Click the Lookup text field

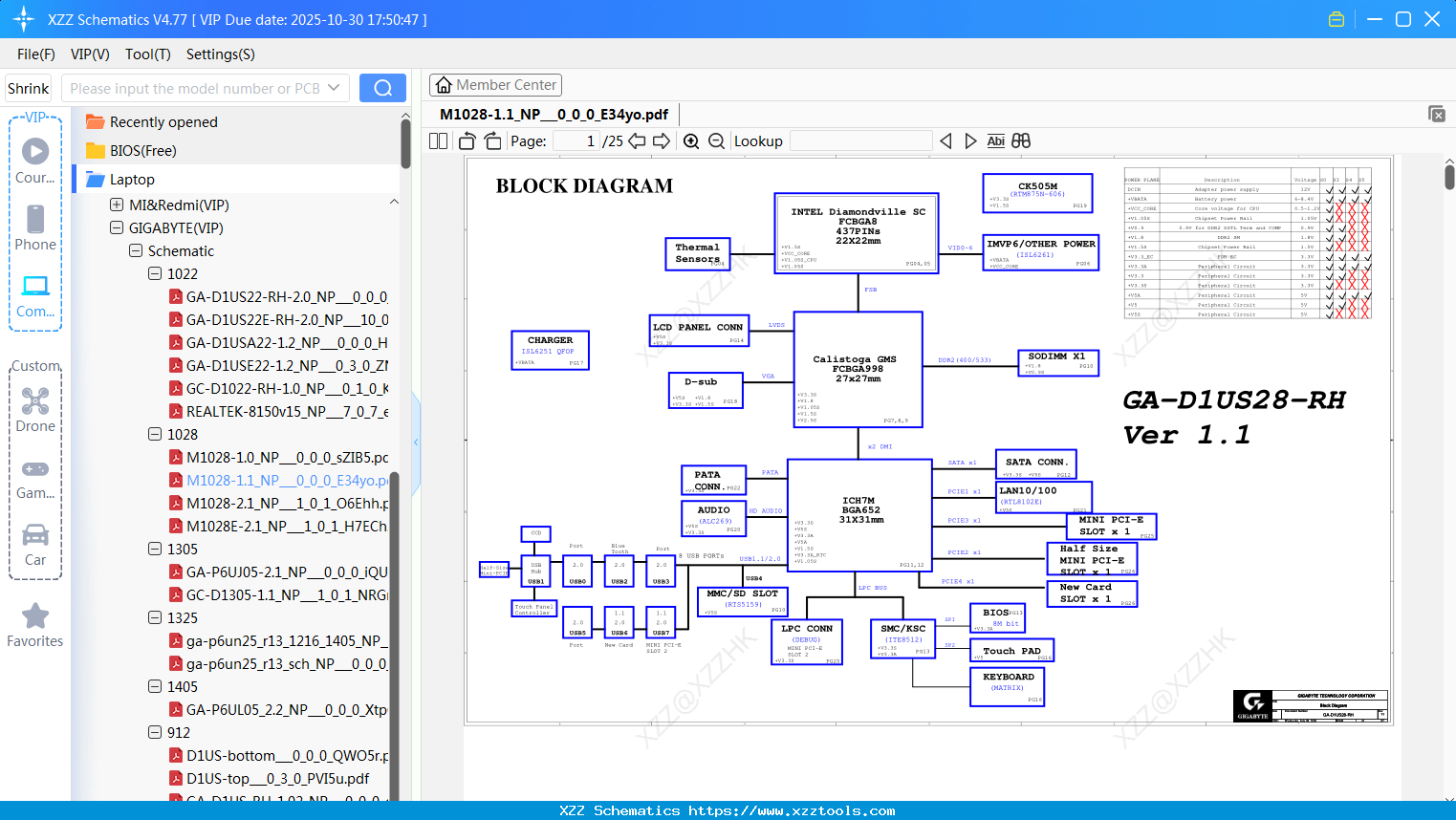pyautogui.click(x=860, y=140)
